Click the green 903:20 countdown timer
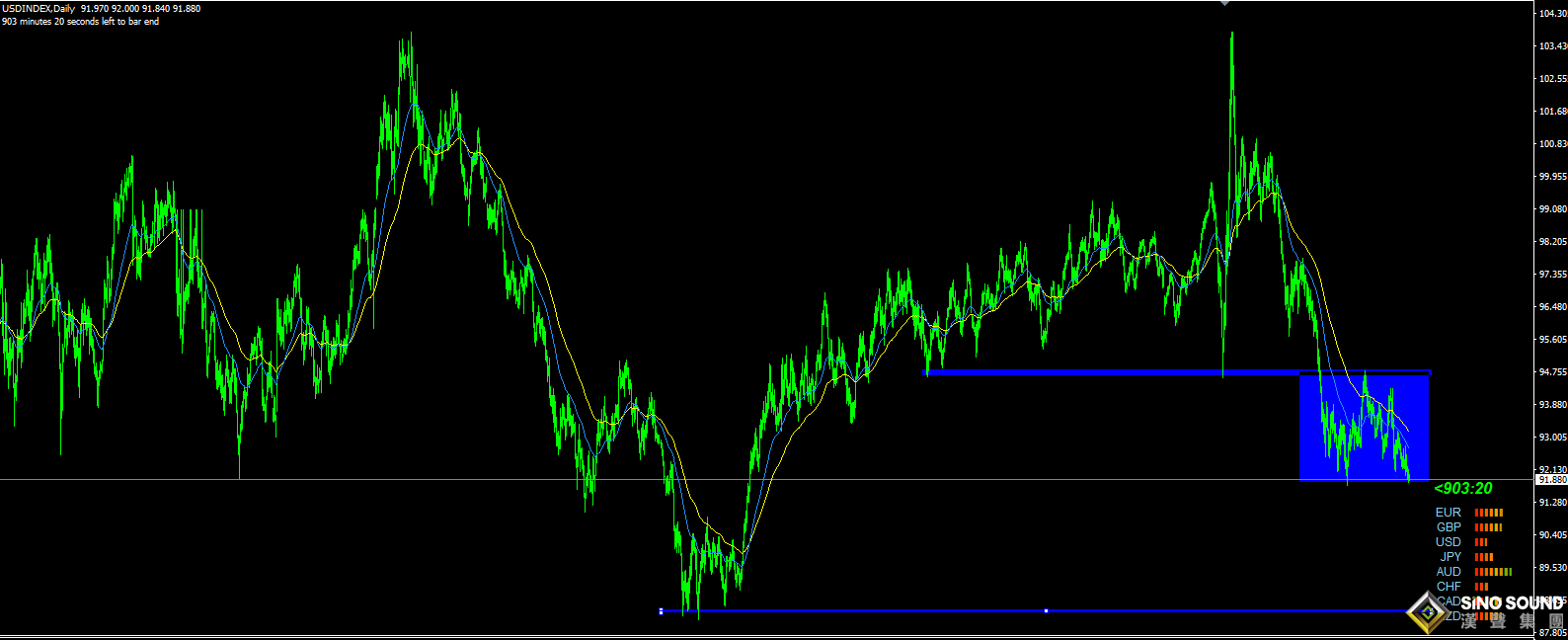The width and height of the screenshot is (1568, 640). (x=1463, y=489)
